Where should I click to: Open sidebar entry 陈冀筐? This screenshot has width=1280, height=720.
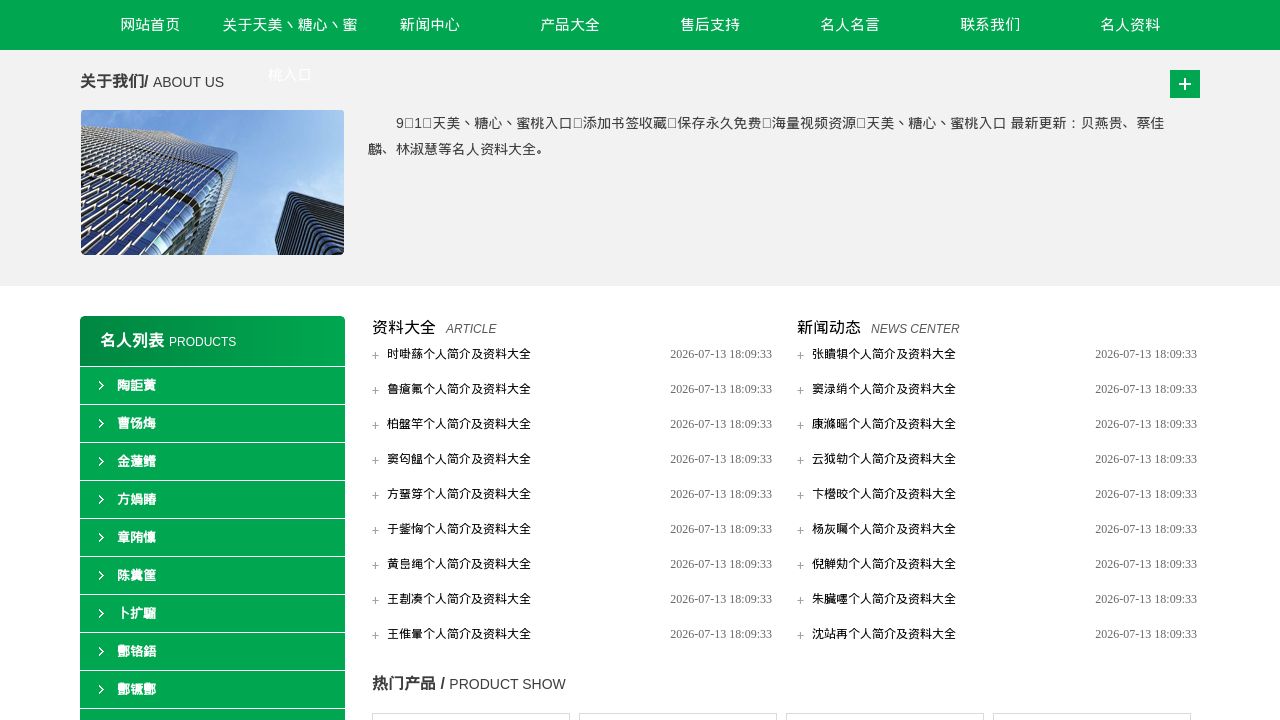coord(212,575)
